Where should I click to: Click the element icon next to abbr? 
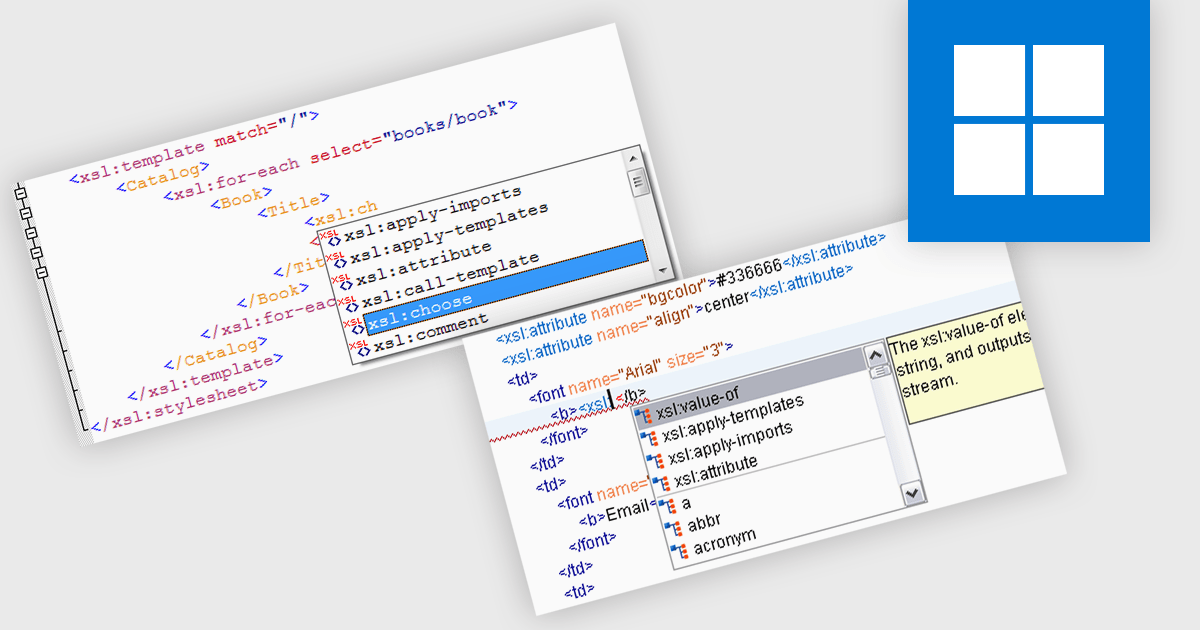[673, 526]
